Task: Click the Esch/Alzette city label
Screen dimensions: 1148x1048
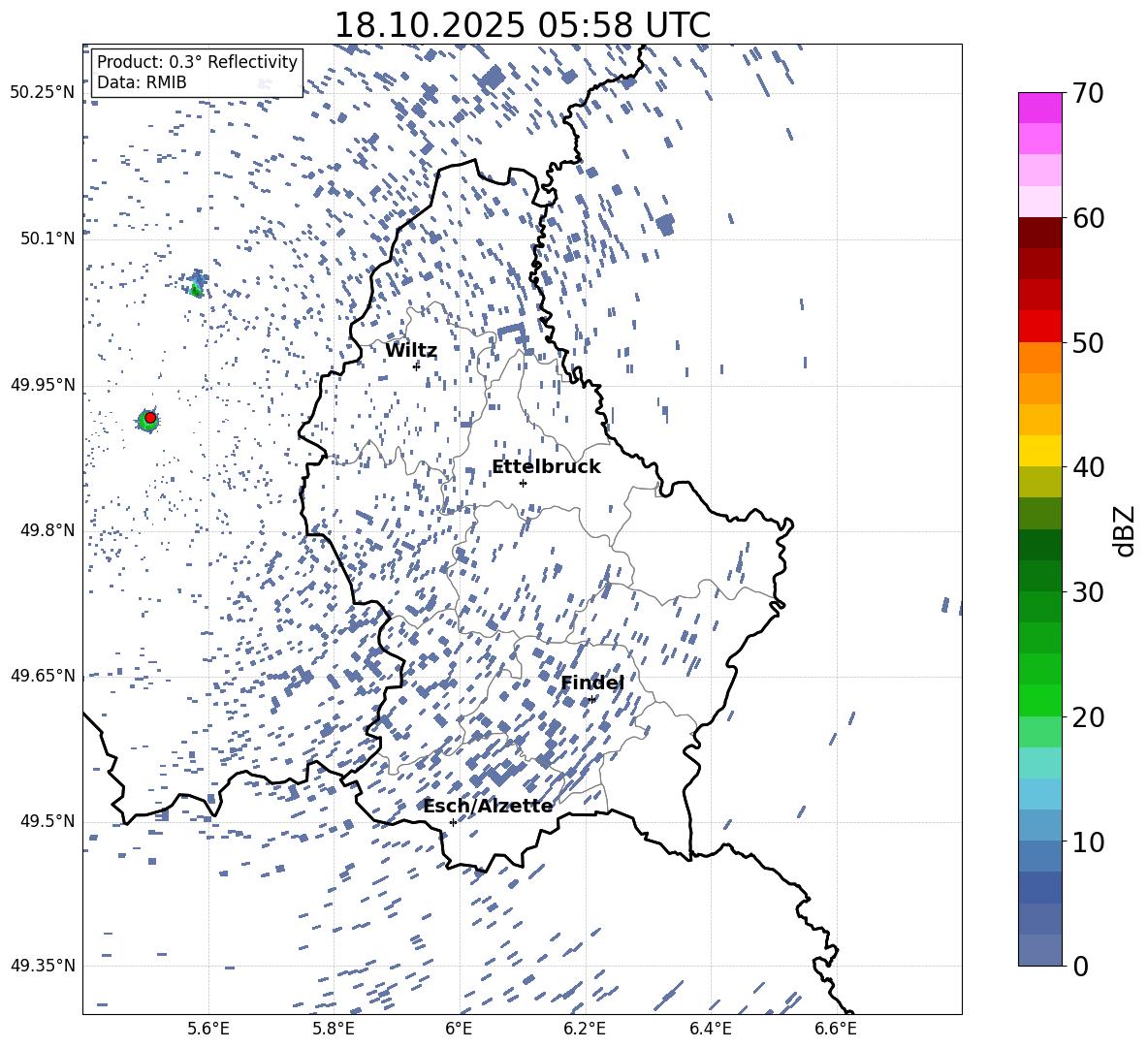Action: 488,807
